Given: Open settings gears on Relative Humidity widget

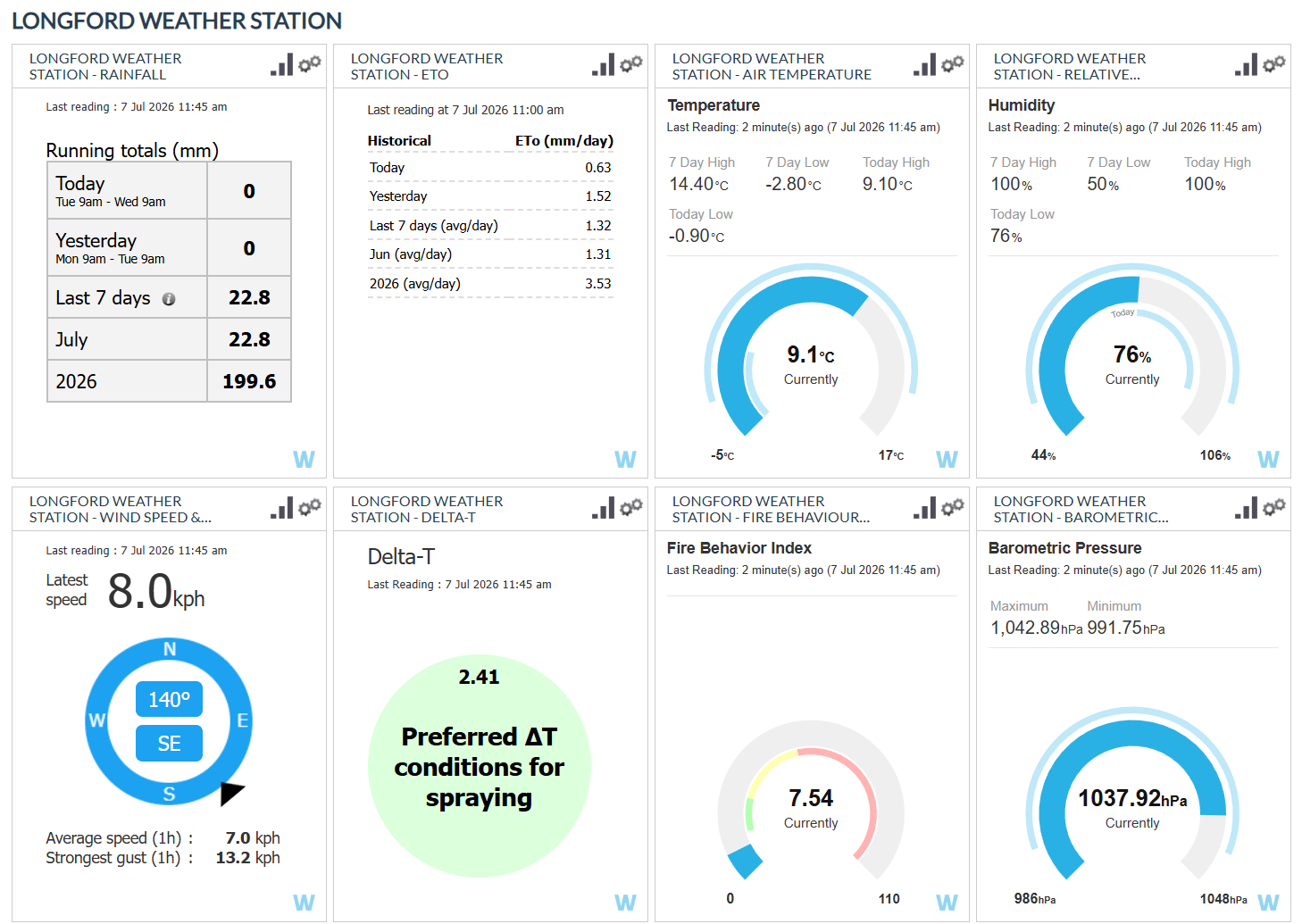Looking at the screenshot, I should 1274,63.
